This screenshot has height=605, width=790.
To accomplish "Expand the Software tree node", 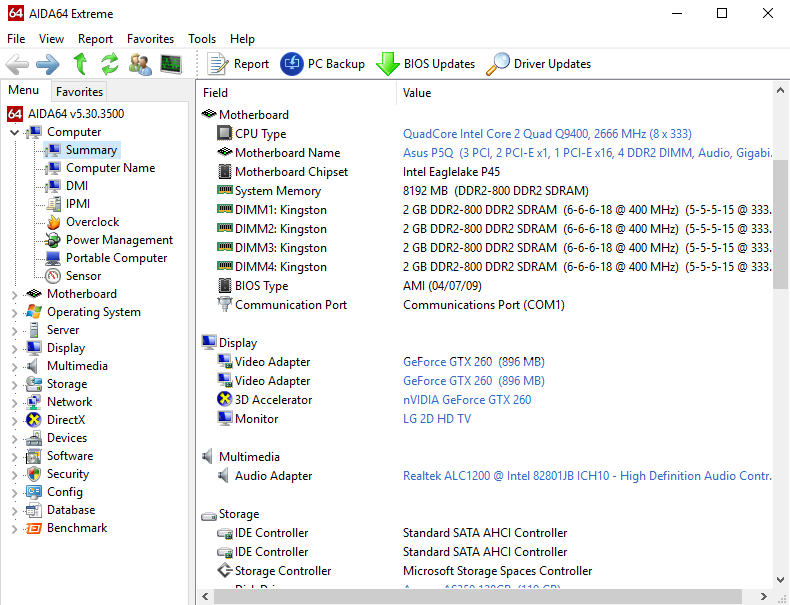I will (x=15, y=457).
